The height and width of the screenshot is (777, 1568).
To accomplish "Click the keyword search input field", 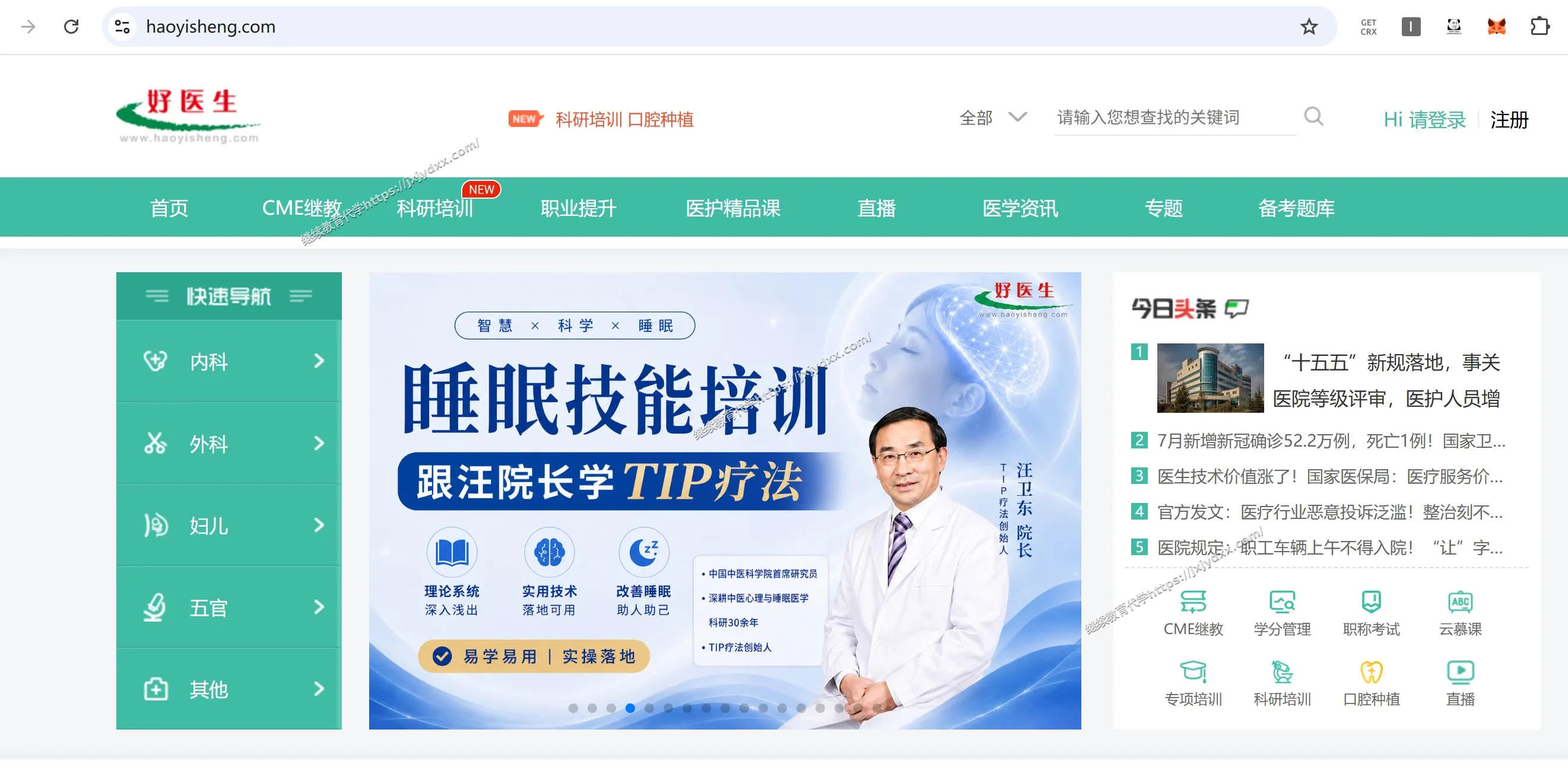I will click(1175, 117).
